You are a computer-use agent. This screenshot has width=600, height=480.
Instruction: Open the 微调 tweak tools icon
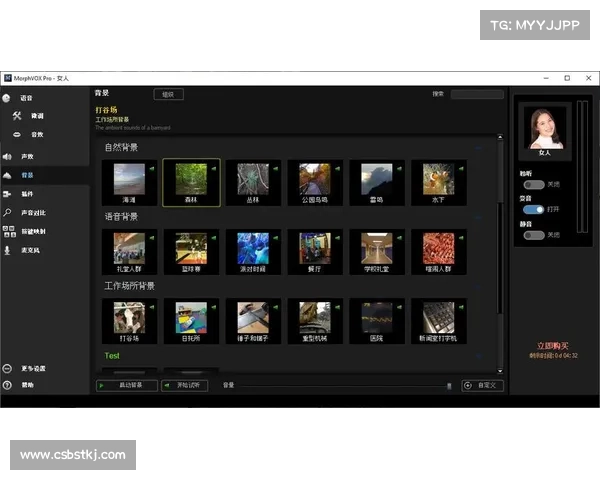coord(17,116)
